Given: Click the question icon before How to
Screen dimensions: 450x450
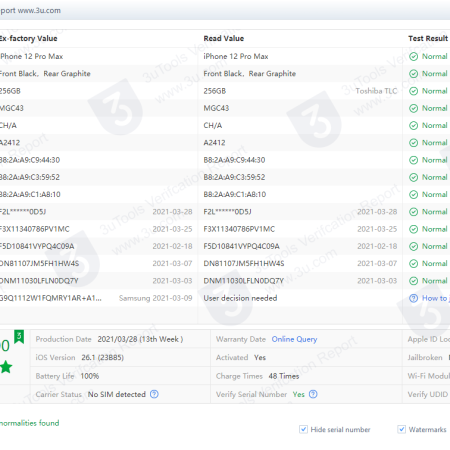Looking at the screenshot, I should click(x=413, y=298).
